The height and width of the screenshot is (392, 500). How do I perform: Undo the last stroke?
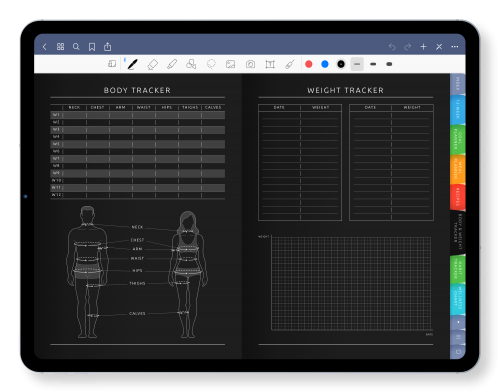392,47
